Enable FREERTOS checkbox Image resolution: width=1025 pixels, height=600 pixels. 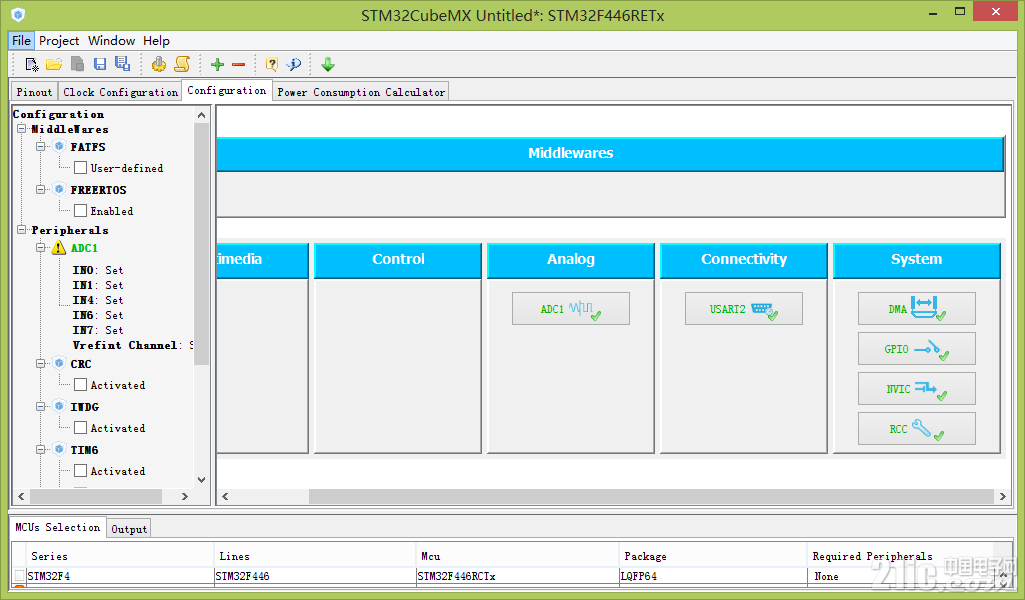click(x=80, y=211)
